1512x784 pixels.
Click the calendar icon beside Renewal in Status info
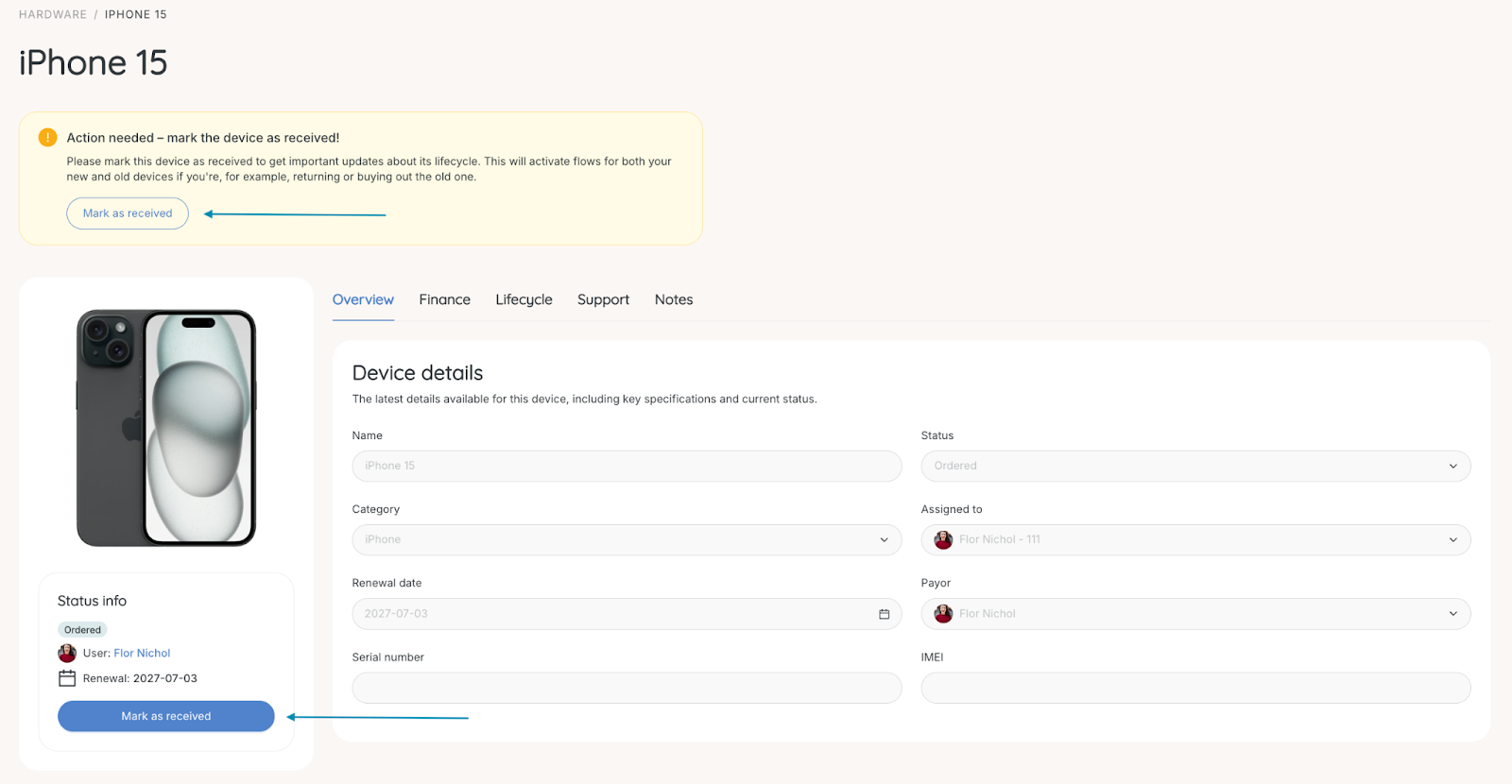pyautogui.click(x=67, y=678)
